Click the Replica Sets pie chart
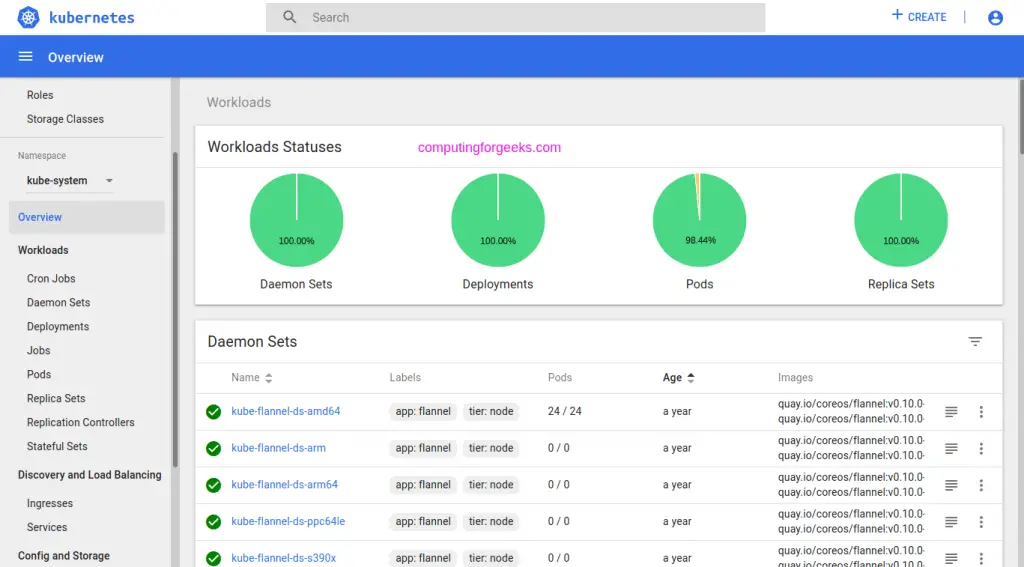The image size is (1024, 567). [901, 220]
